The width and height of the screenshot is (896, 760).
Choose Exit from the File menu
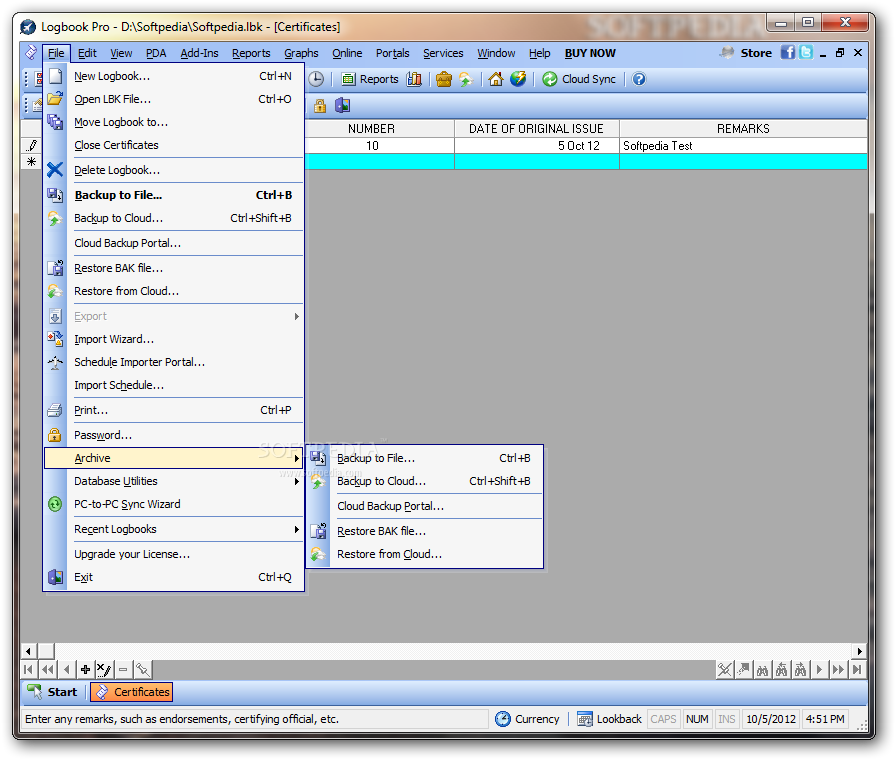(173, 578)
